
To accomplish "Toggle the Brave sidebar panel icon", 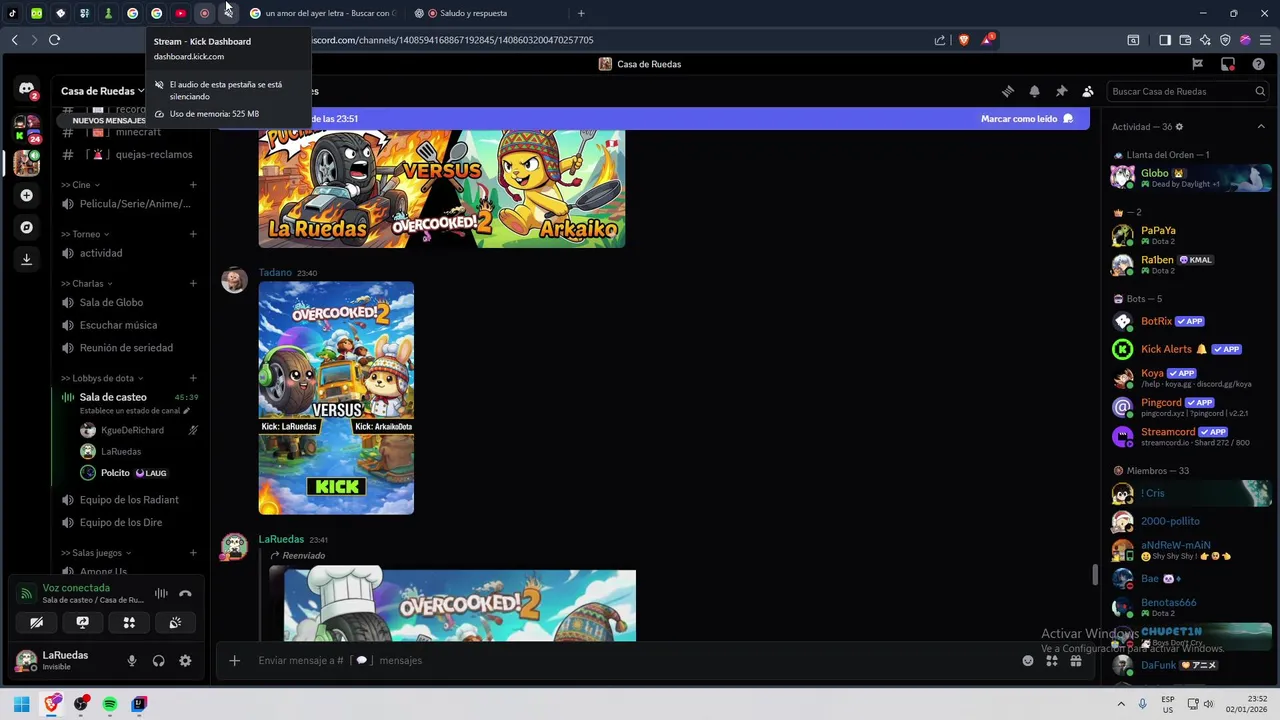I will pyautogui.click(x=1165, y=40).
